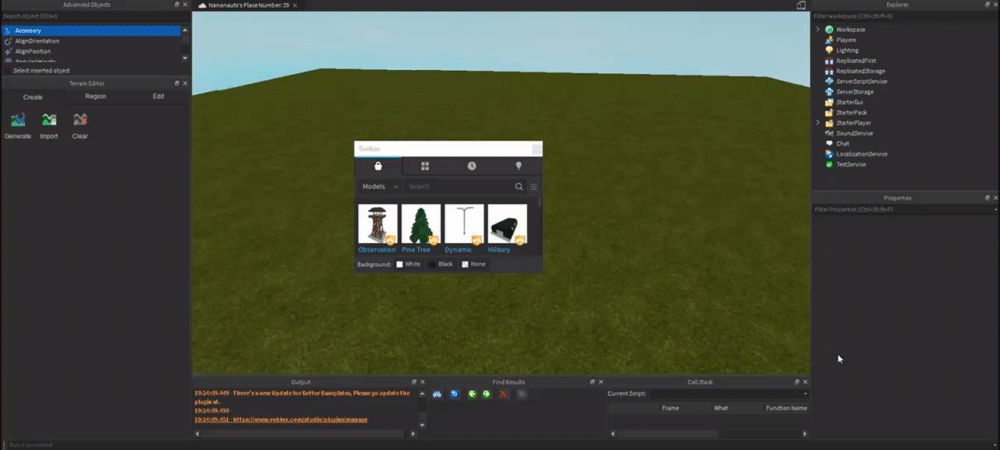
Task: Open the Creations (lightbulb) tab in Toolbox
Action: point(518,166)
